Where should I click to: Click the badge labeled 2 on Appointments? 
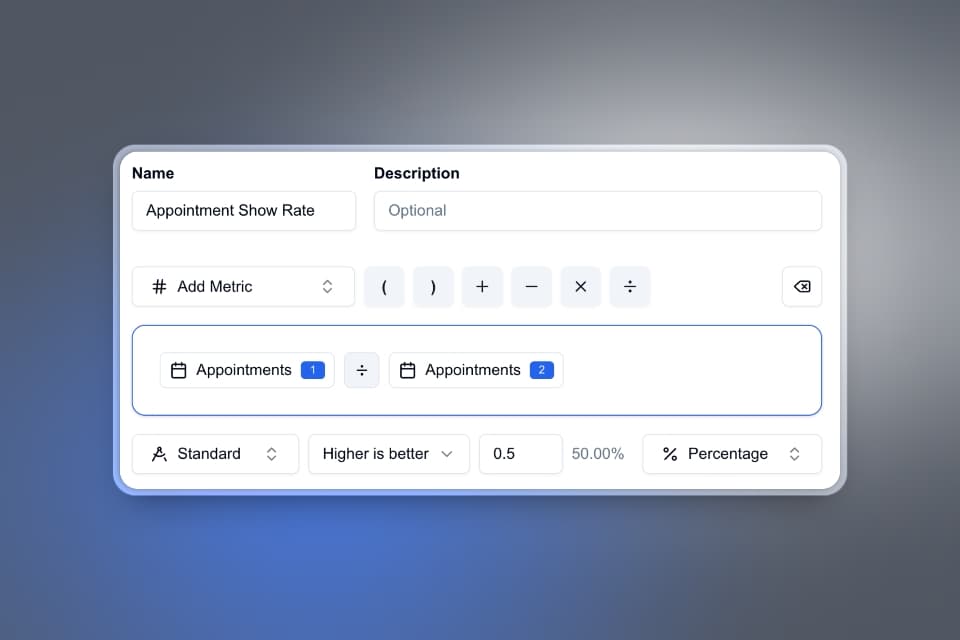pyautogui.click(x=540, y=370)
